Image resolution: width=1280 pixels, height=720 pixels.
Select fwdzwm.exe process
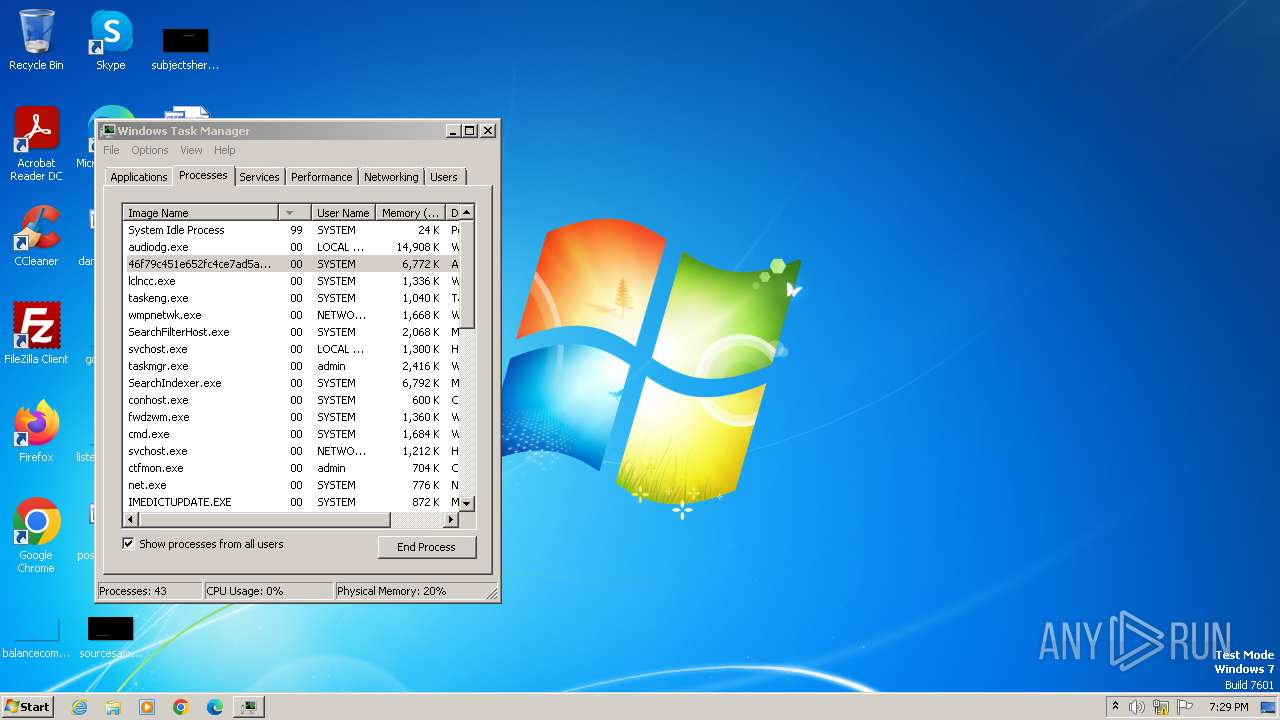(291, 417)
